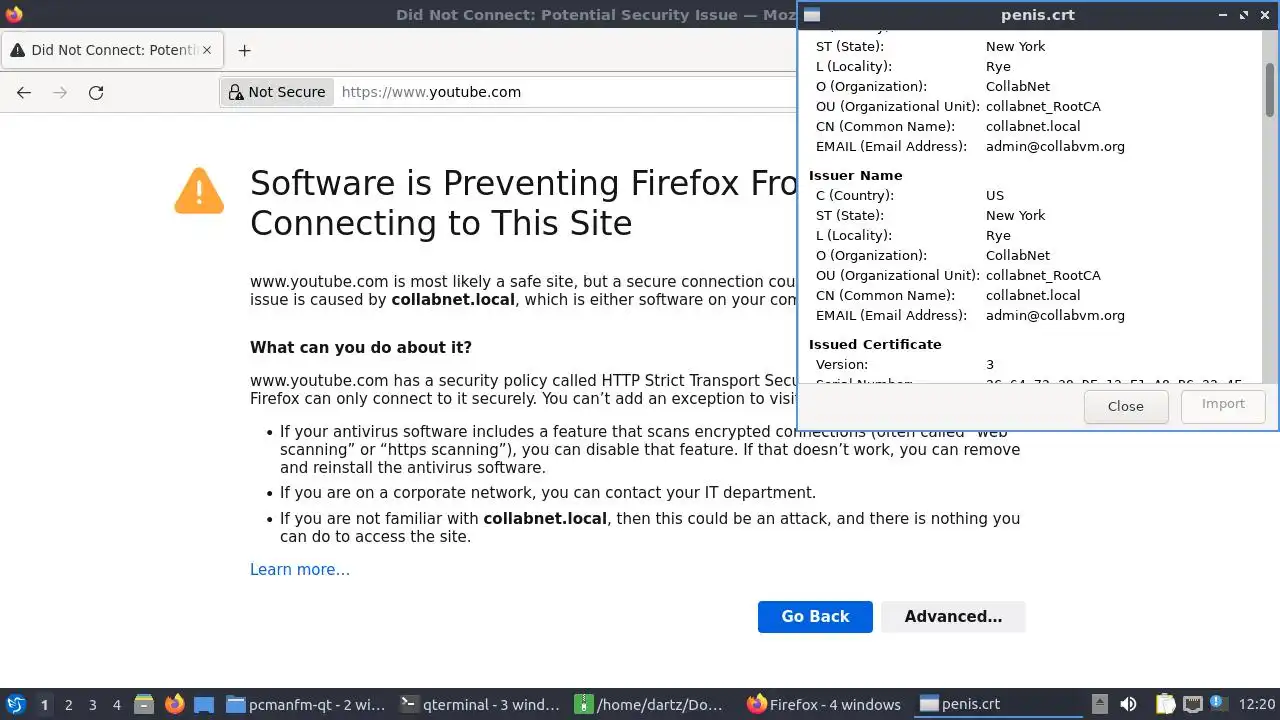Viewport: 1280px width, 720px height.
Task: Click the subject CN collabnet.local value
Action: pyautogui.click(x=1033, y=126)
